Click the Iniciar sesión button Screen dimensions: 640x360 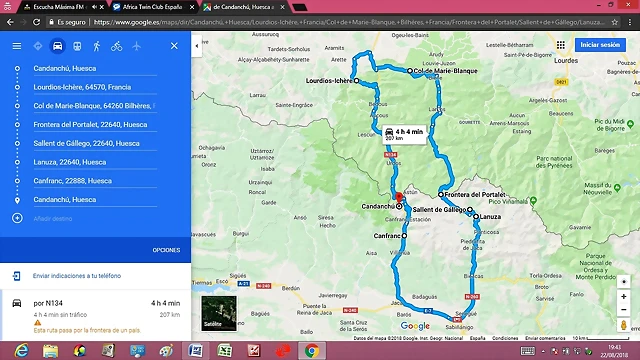pos(600,45)
